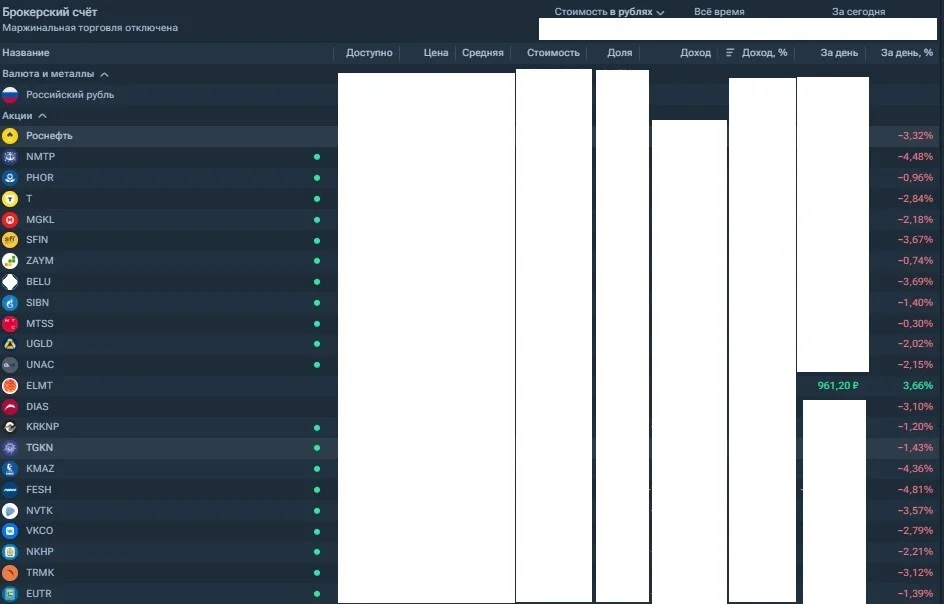This screenshot has width=944, height=604.
Task: Click the FESH ticker logo icon
Action: (x=10, y=490)
